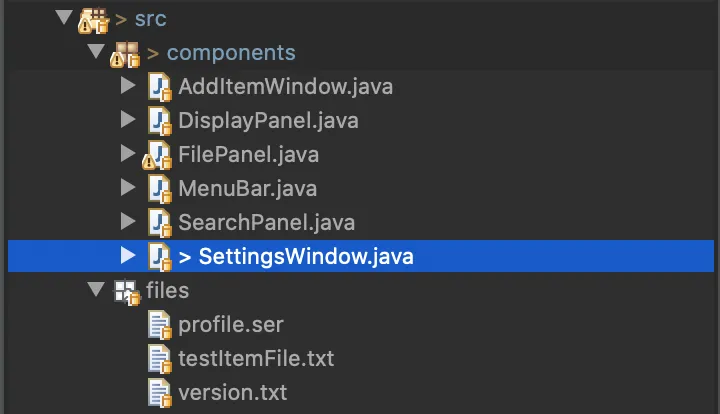The image size is (720, 414).
Task: Select AddItemWindow.java in the tree
Action: point(285,87)
